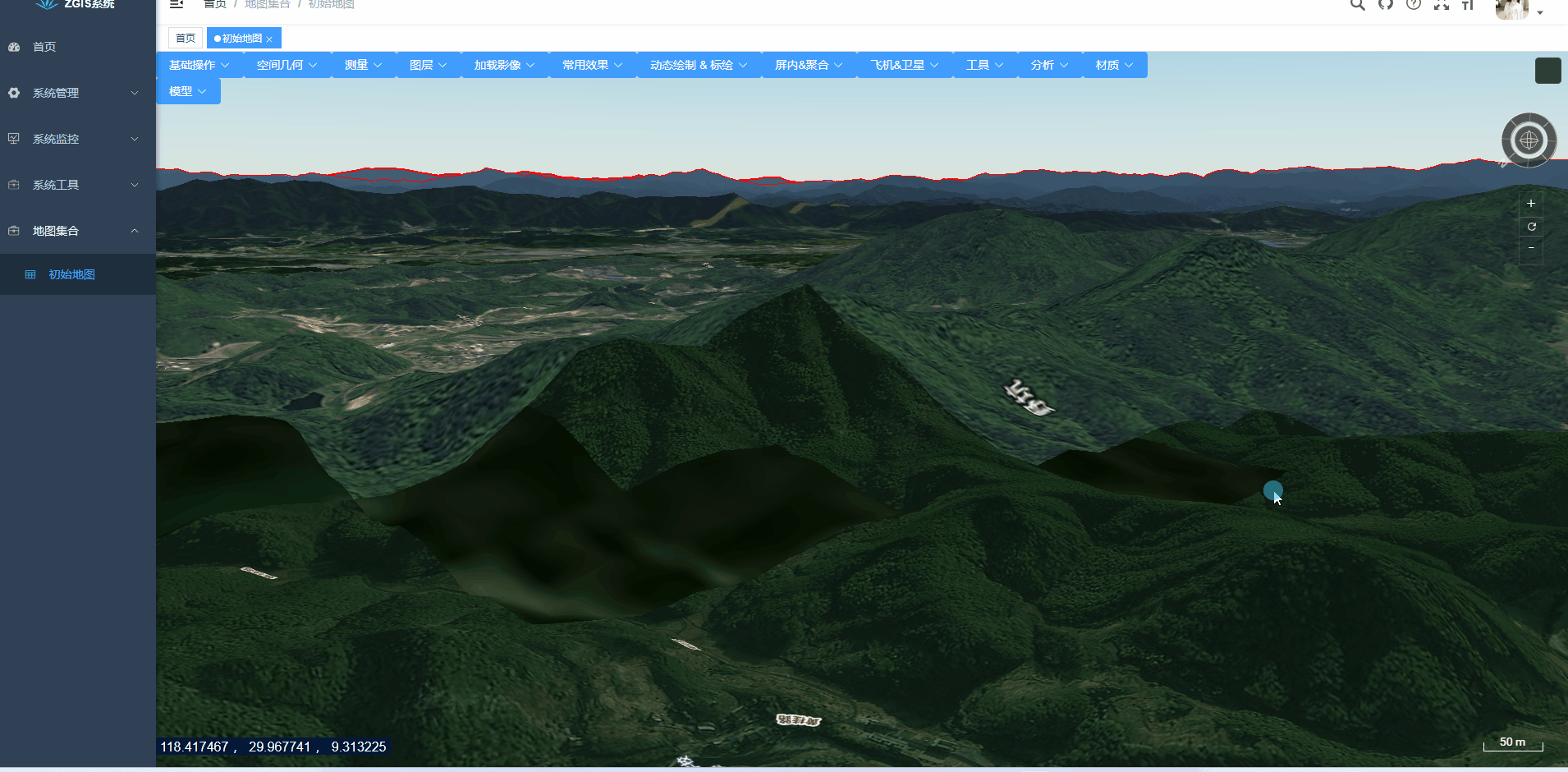
Task: Open the 屏内&聚合 dropdown menu
Action: tap(809, 65)
